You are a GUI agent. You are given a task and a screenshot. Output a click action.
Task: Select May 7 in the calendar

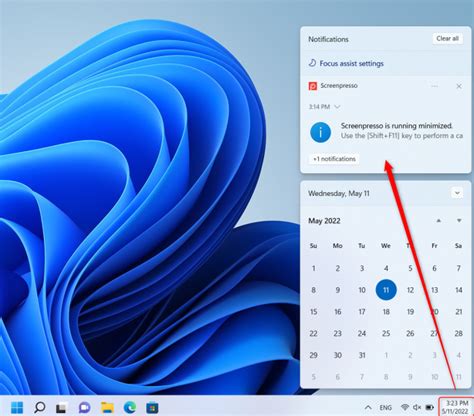[x=459, y=268]
